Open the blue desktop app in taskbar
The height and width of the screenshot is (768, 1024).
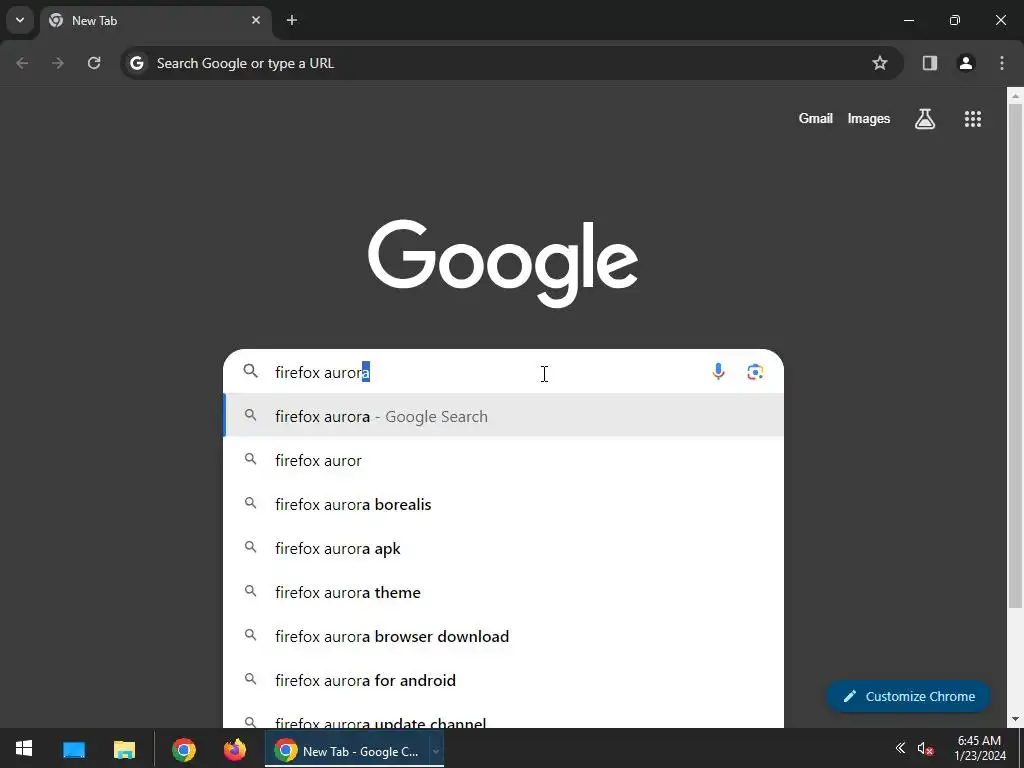pyautogui.click(x=74, y=749)
